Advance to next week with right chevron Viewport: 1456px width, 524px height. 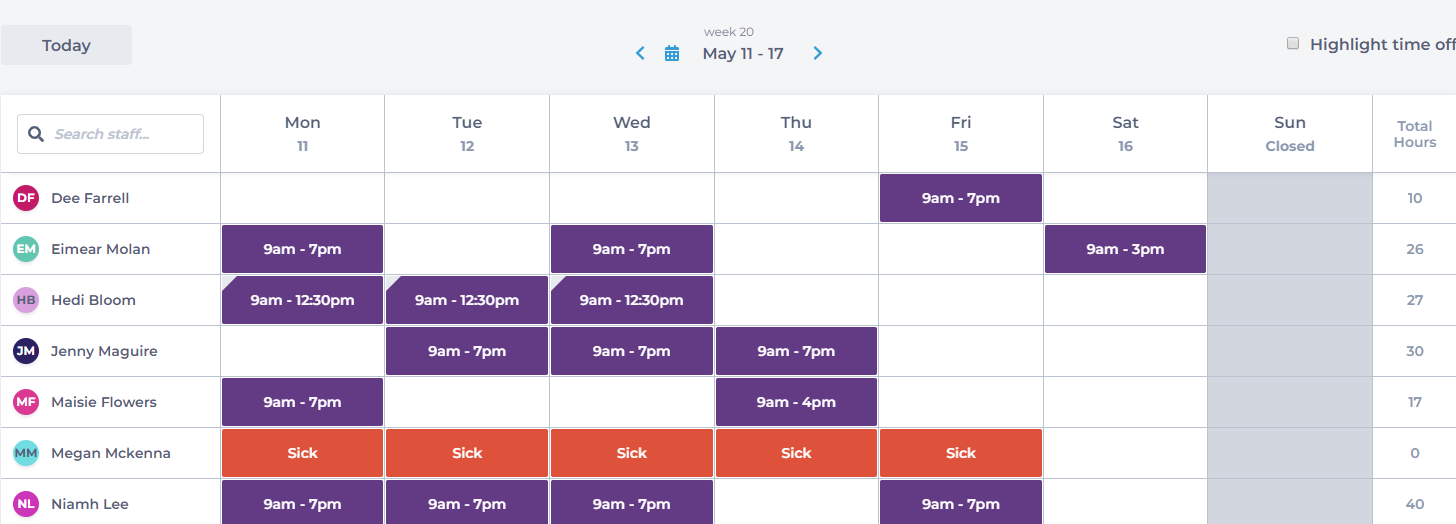pyautogui.click(x=817, y=53)
